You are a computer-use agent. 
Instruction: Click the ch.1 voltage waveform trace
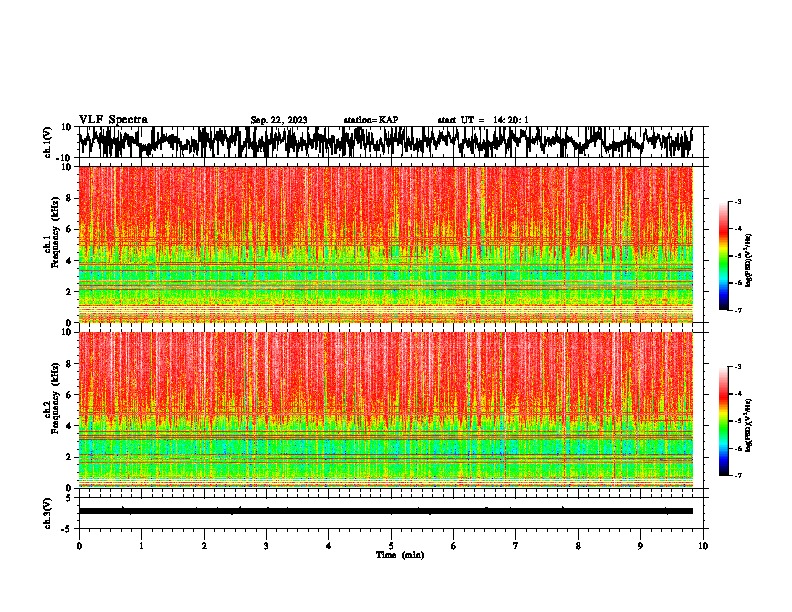click(385, 141)
